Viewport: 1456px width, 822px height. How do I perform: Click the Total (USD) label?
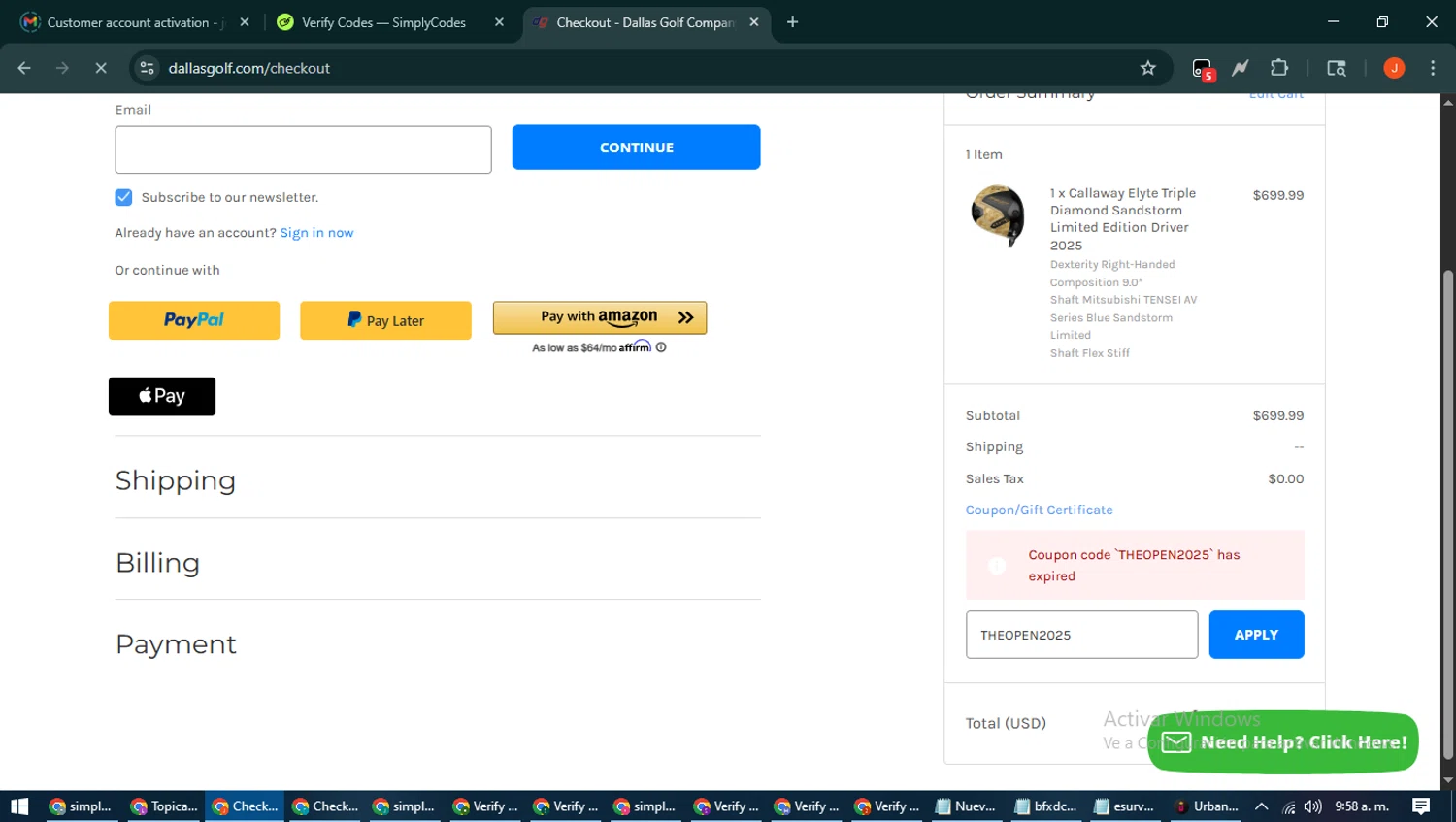[x=1006, y=723]
